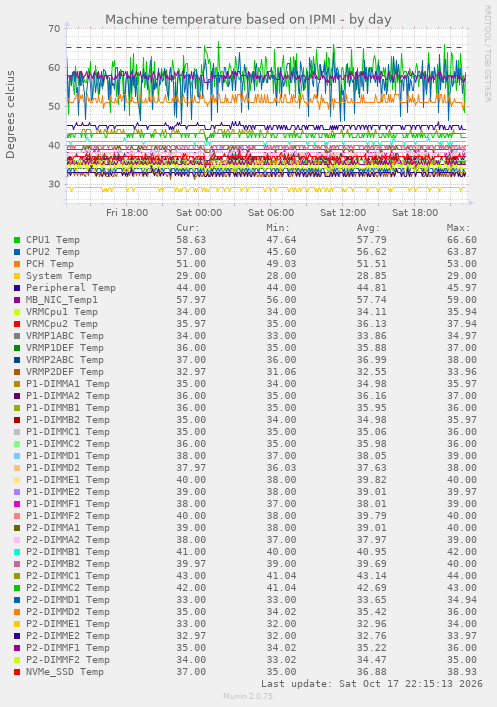The height and width of the screenshot is (707, 497).
Task: Click the P1-DIMMF1 Temp magenta legend swatch
Action: point(17,504)
